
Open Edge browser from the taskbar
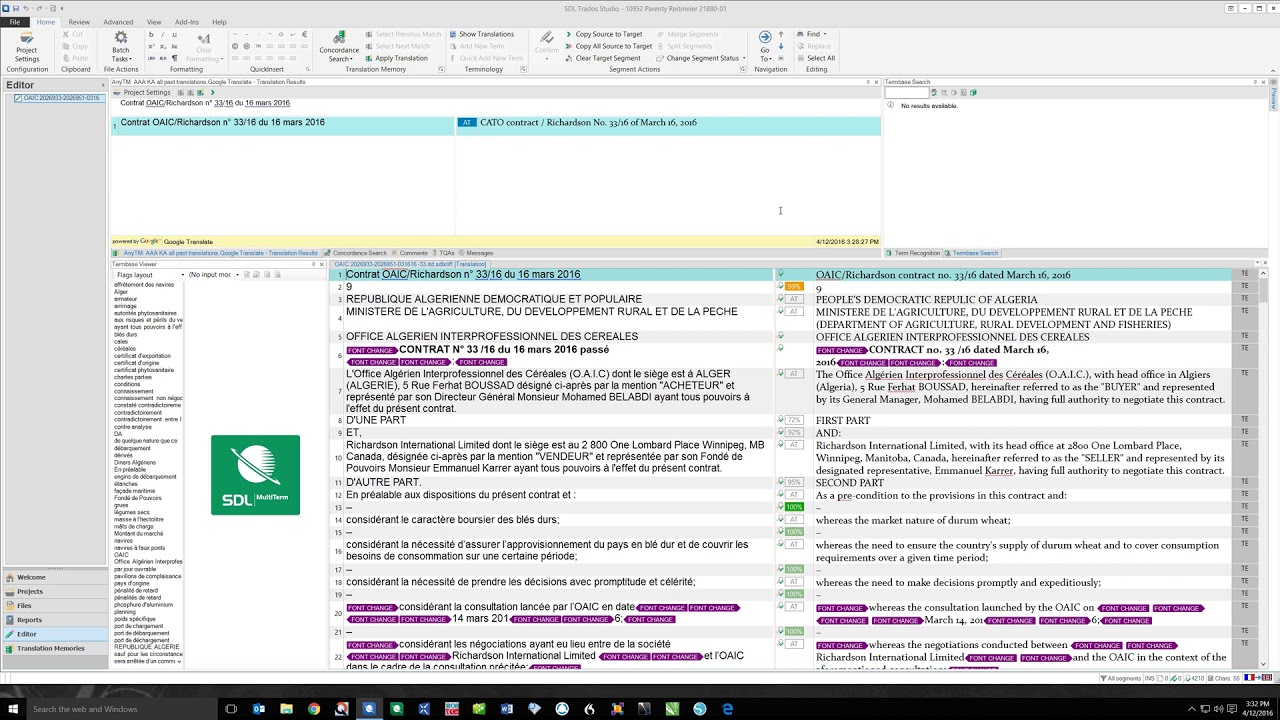727,709
